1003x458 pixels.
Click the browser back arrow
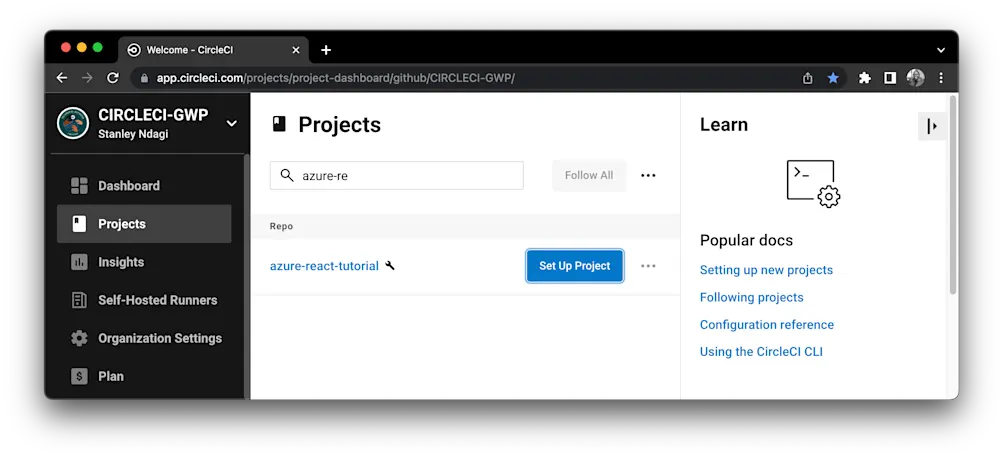tap(61, 78)
